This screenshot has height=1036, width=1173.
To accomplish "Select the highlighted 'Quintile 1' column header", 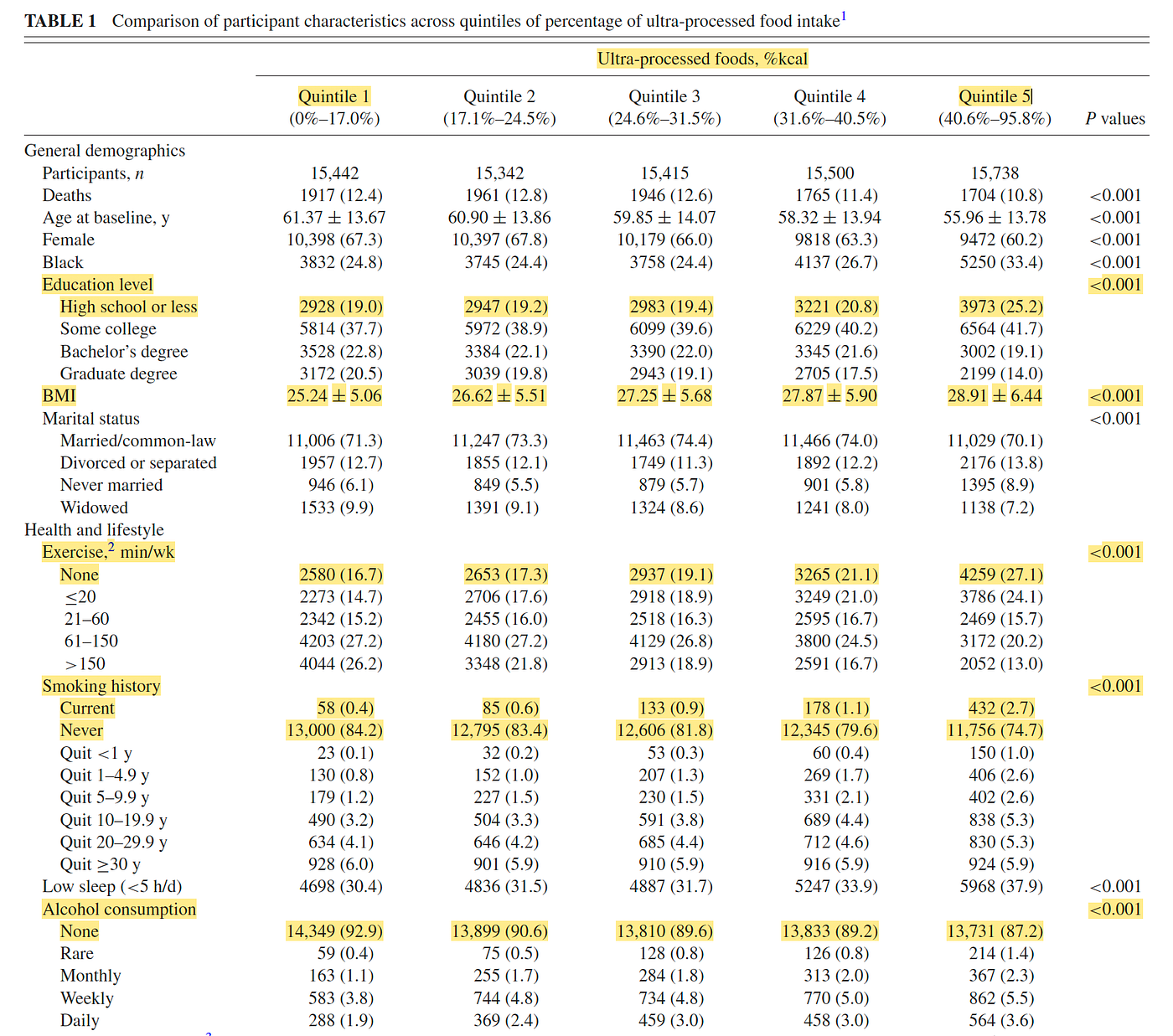I will tap(333, 96).
